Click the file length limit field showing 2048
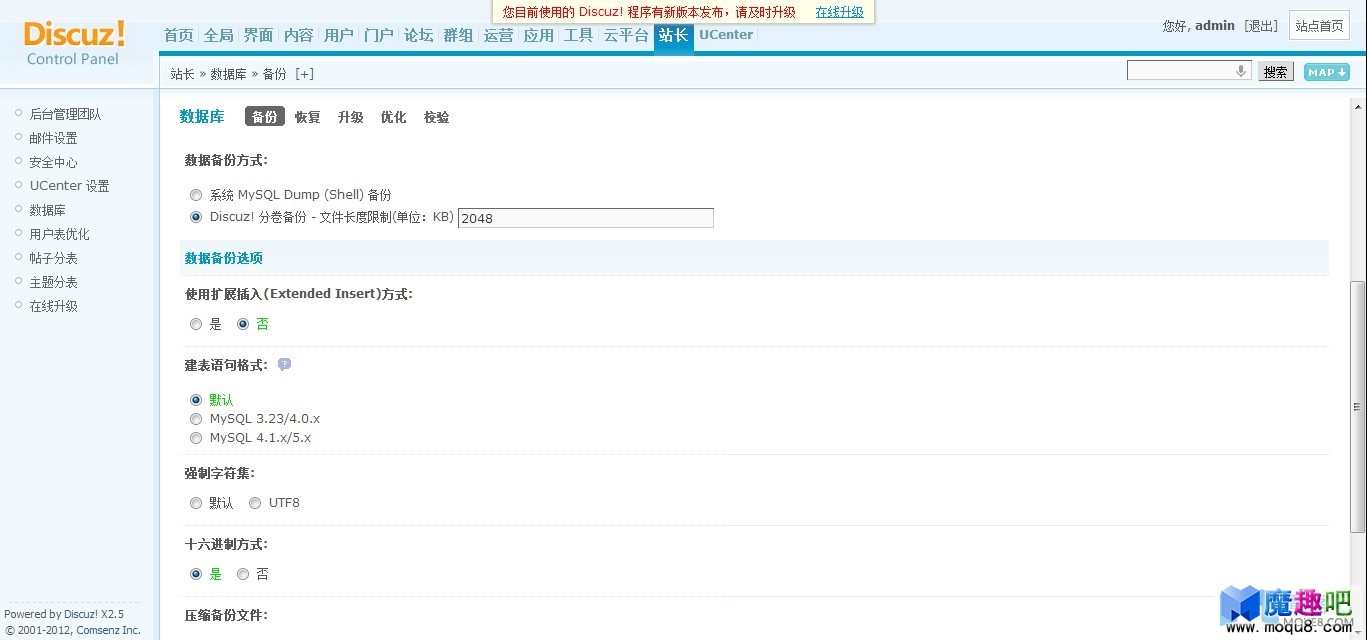 586,218
